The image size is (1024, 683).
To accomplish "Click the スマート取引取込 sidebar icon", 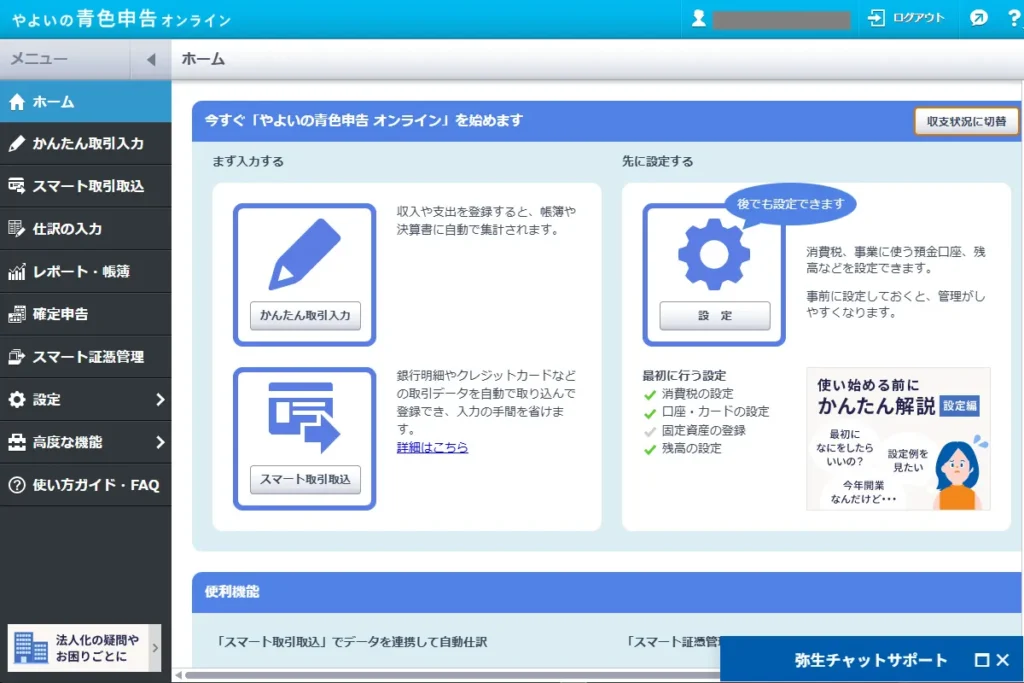I will pyautogui.click(x=17, y=186).
